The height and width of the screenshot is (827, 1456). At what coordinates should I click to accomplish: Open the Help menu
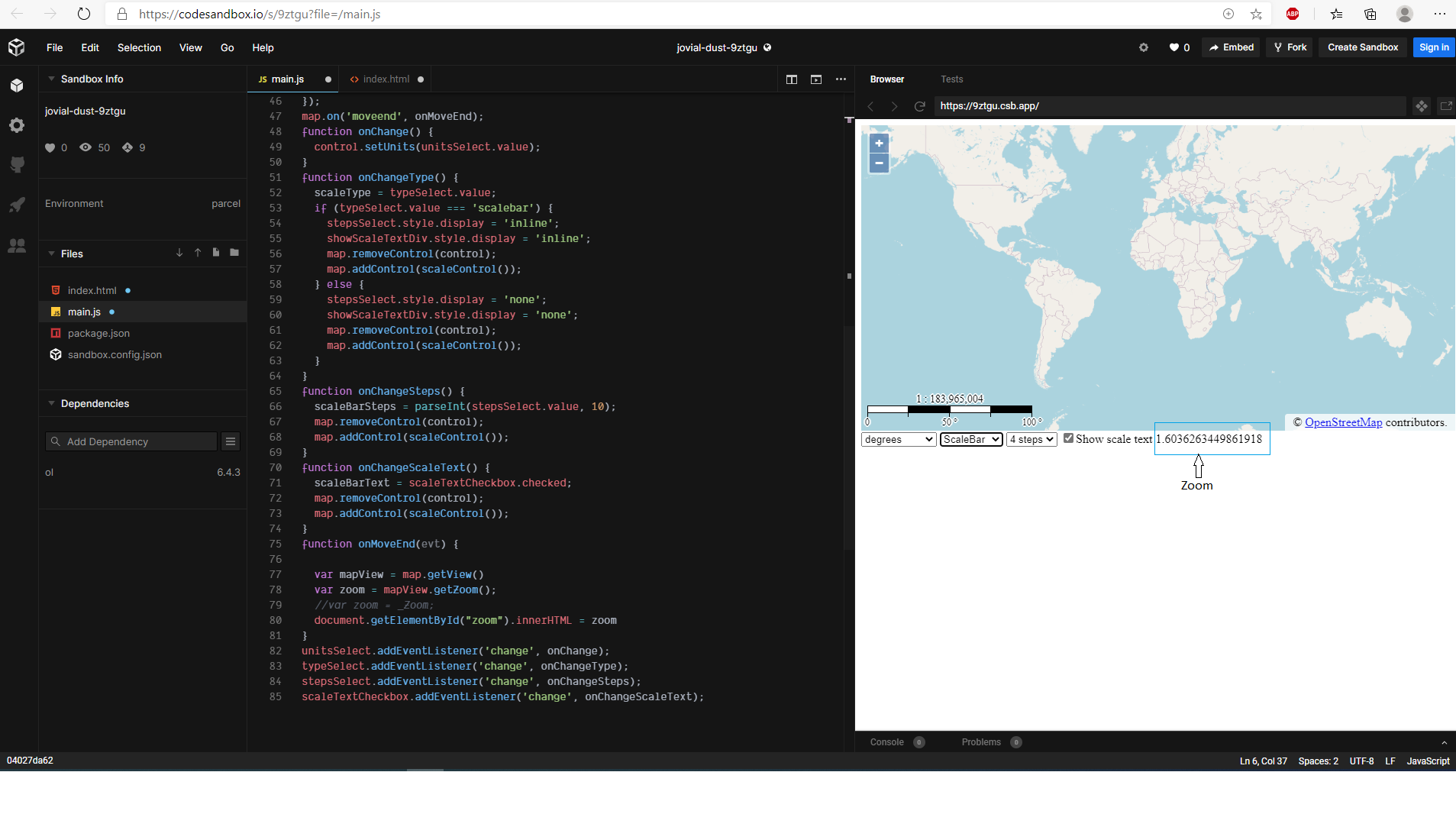click(x=263, y=47)
